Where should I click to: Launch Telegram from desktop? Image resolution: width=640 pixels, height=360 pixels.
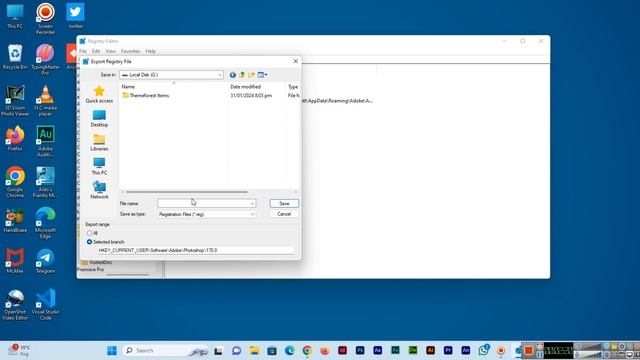[45, 261]
